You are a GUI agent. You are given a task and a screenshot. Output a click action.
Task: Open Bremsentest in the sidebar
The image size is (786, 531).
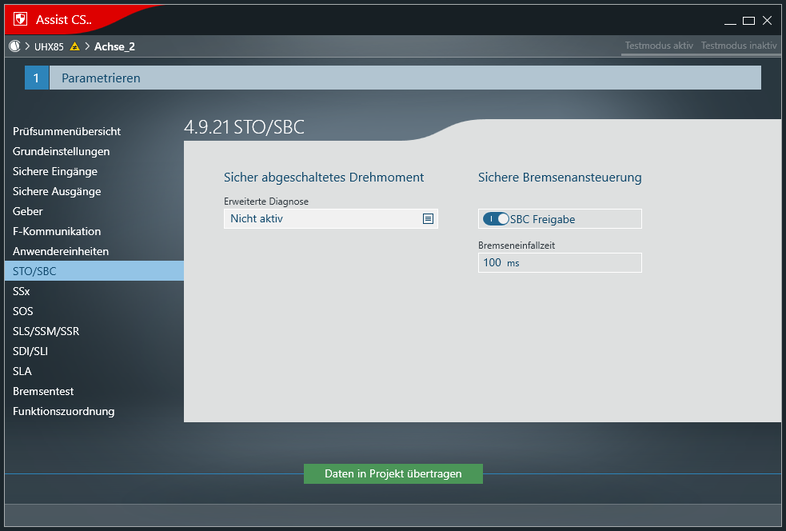[x=43, y=391]
